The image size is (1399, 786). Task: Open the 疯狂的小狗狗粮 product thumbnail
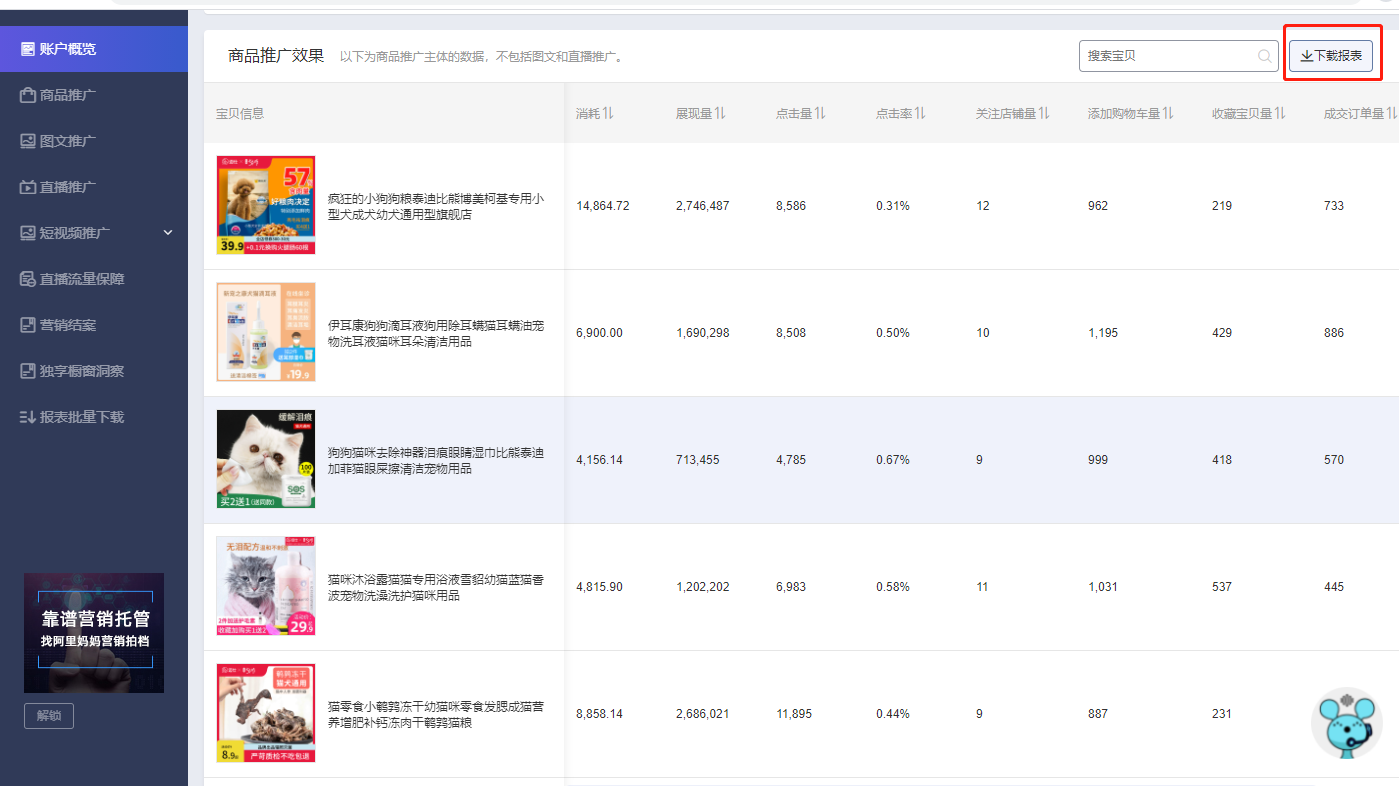pos(266,205)
